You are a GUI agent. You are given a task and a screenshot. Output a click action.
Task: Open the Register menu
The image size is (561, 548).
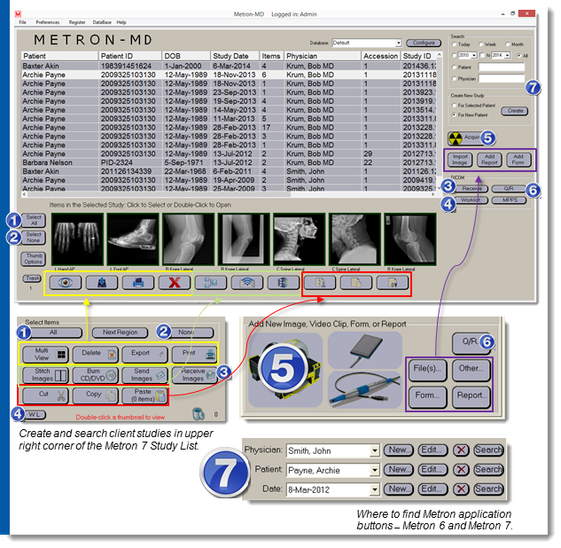click(77, 22)
